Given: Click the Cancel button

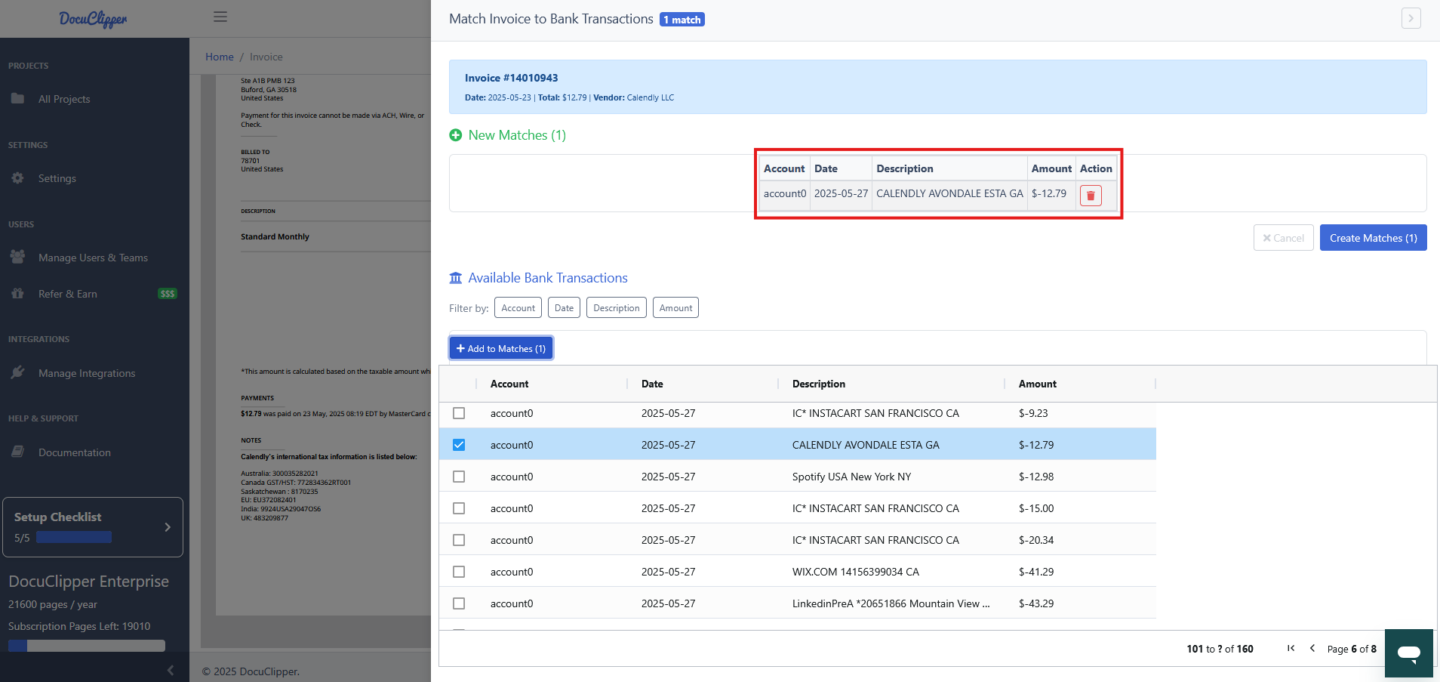Looking at the screenshot, I should (x=1283, y=238).
